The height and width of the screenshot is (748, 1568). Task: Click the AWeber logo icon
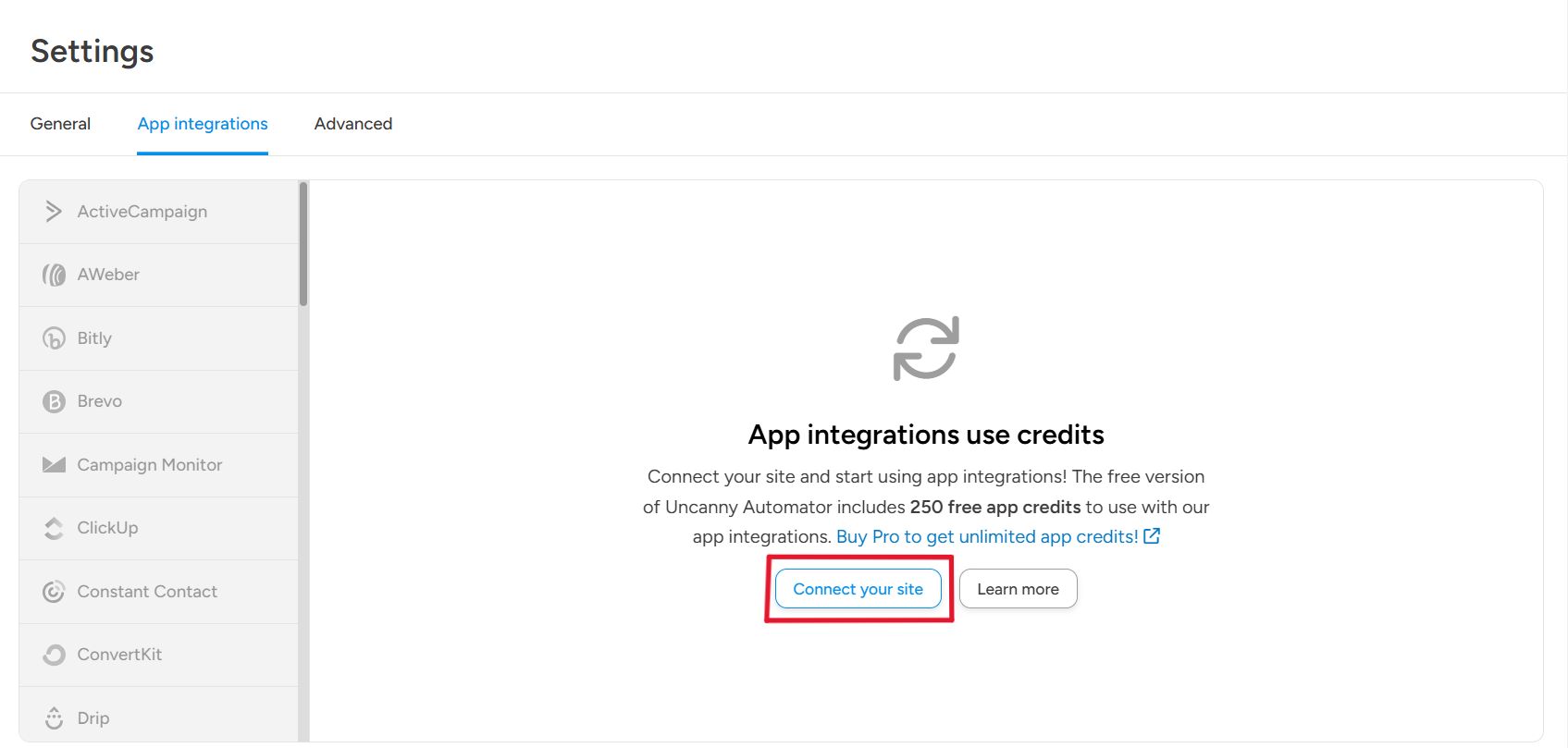coord(54,275)
